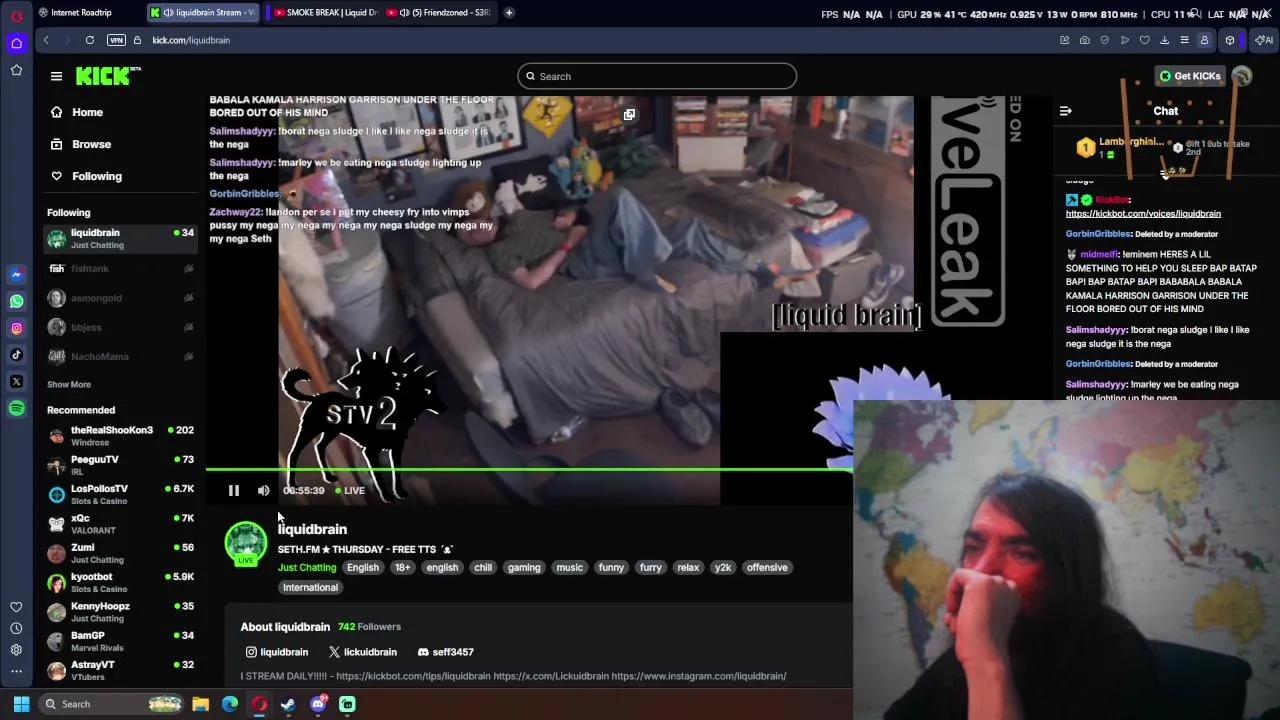Click the heart bookmark icon in toolbar

(1145, 40)
